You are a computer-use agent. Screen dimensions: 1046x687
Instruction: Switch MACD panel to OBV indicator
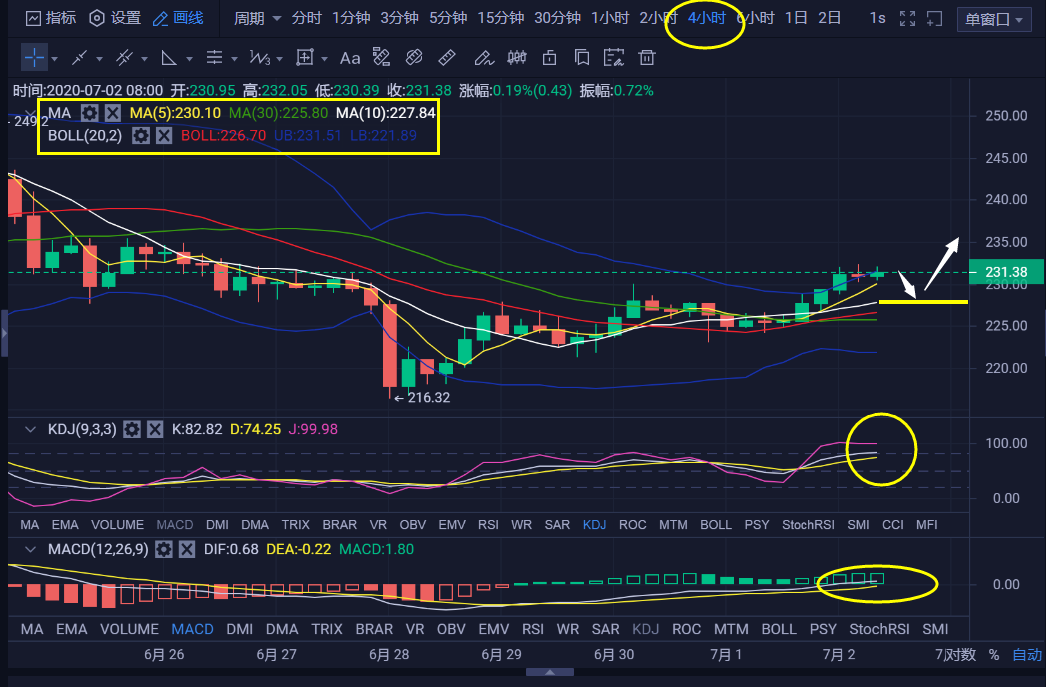click(451, 629)
